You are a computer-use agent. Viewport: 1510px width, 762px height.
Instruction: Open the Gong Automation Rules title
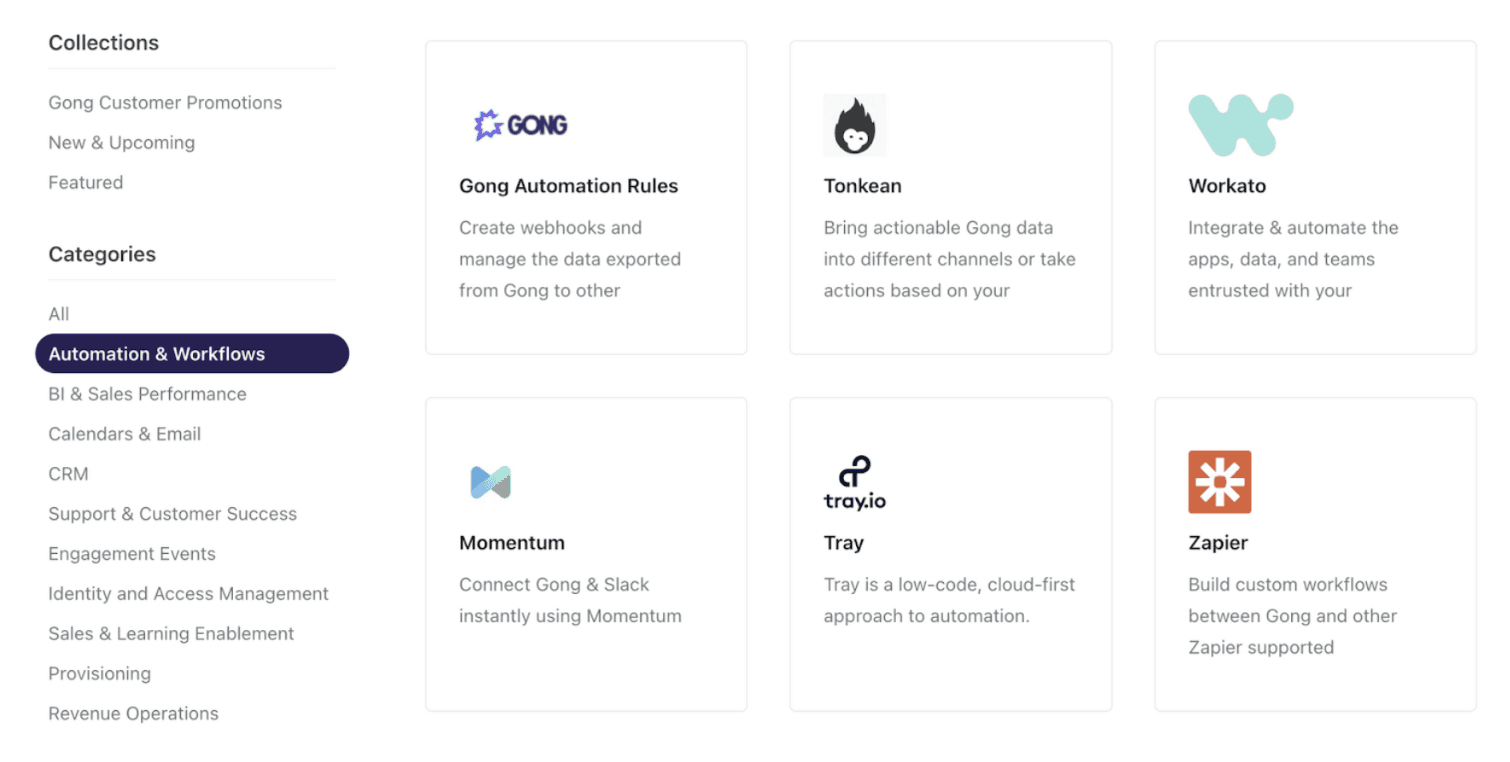pos(568,186)
